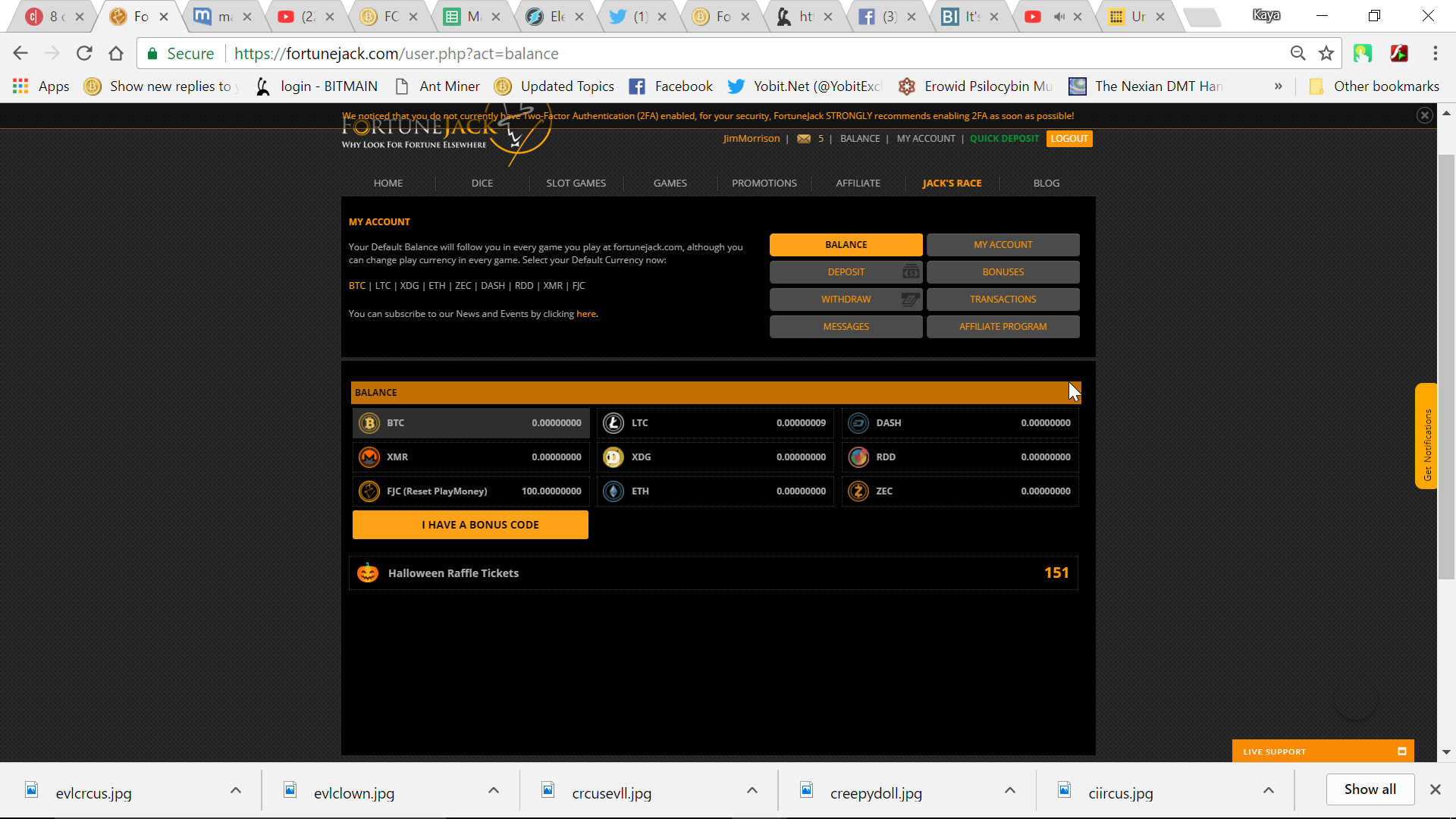
Task: Click the LOGOUT button
Action: coord(1069,139)
